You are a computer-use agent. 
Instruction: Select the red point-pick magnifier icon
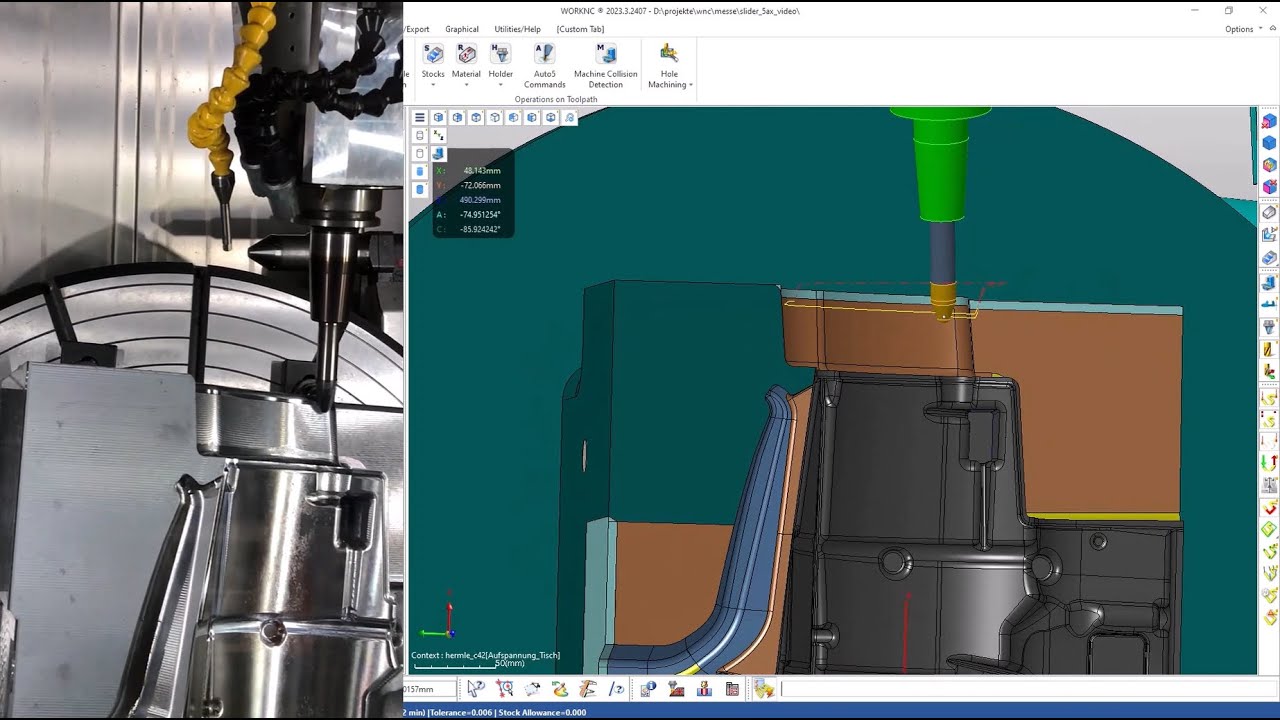(504, 688)
